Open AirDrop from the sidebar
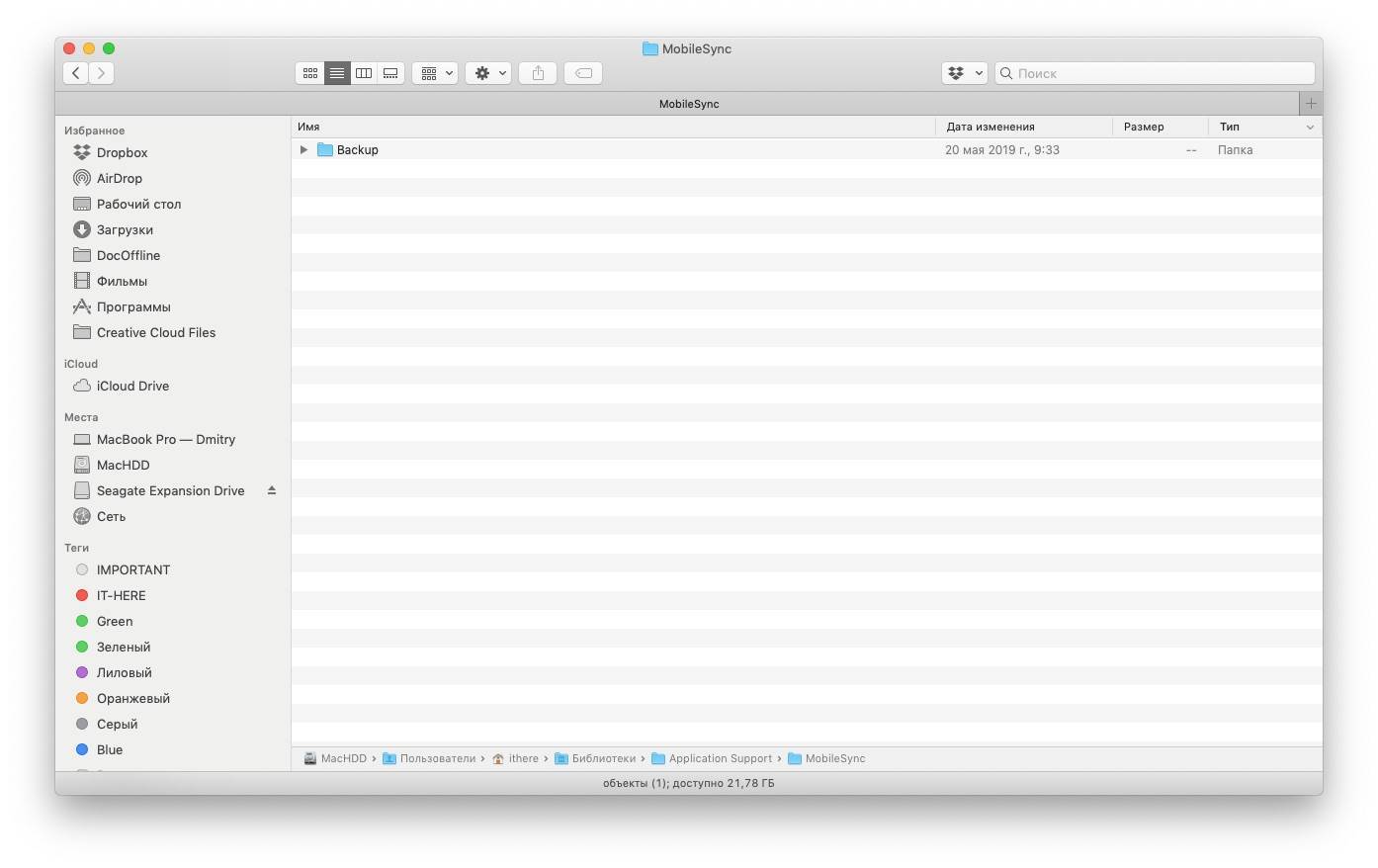This screenshot has width=1378, height=868. click(119, 179)
